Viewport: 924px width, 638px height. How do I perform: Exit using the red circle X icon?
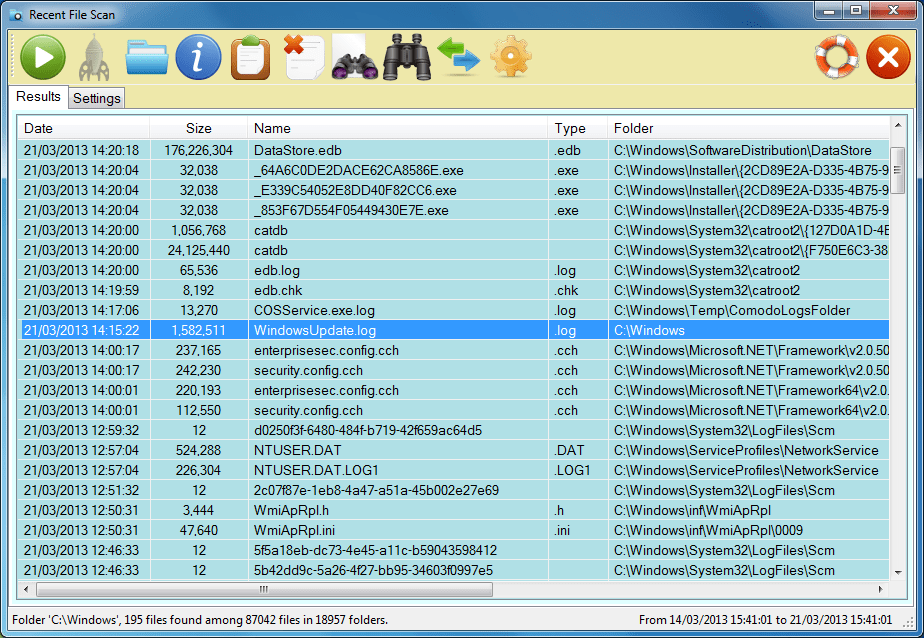[889, 57]
